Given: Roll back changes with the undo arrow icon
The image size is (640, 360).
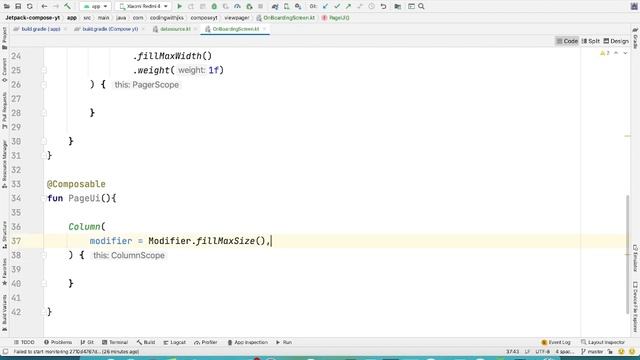Looking at the screenshot, I should (383, 7).
